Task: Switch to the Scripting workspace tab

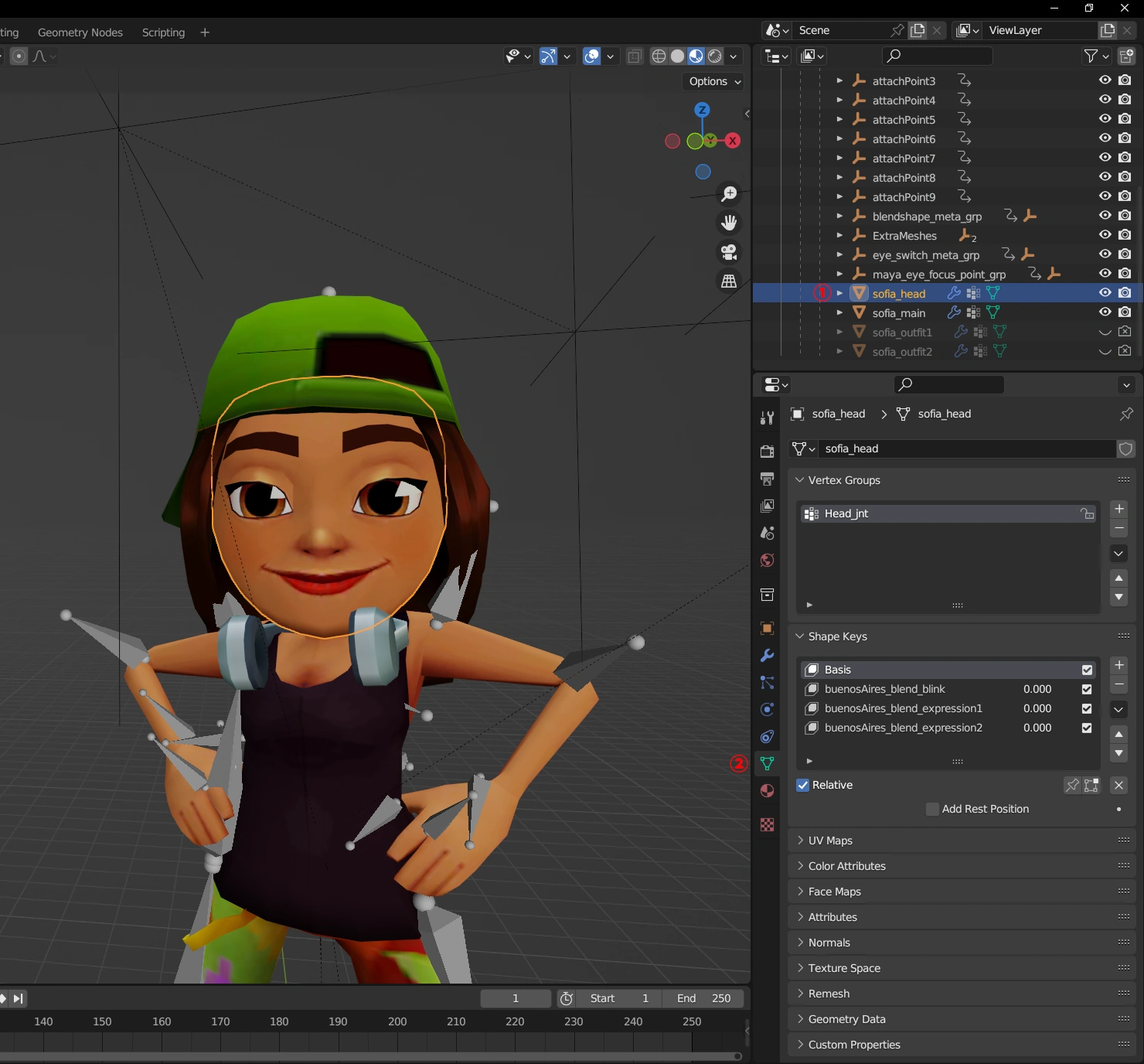Action: tap(163, 32)
